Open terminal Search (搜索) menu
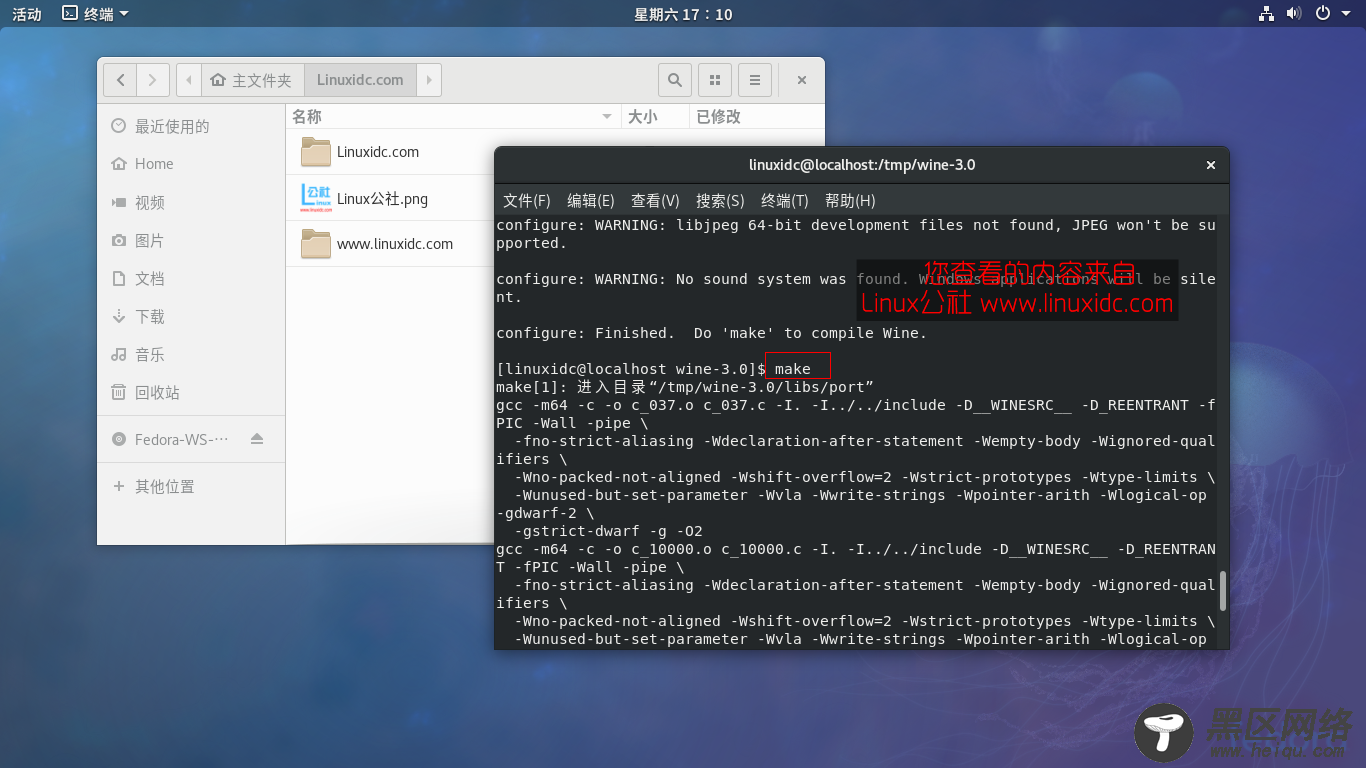 point(720,200)
